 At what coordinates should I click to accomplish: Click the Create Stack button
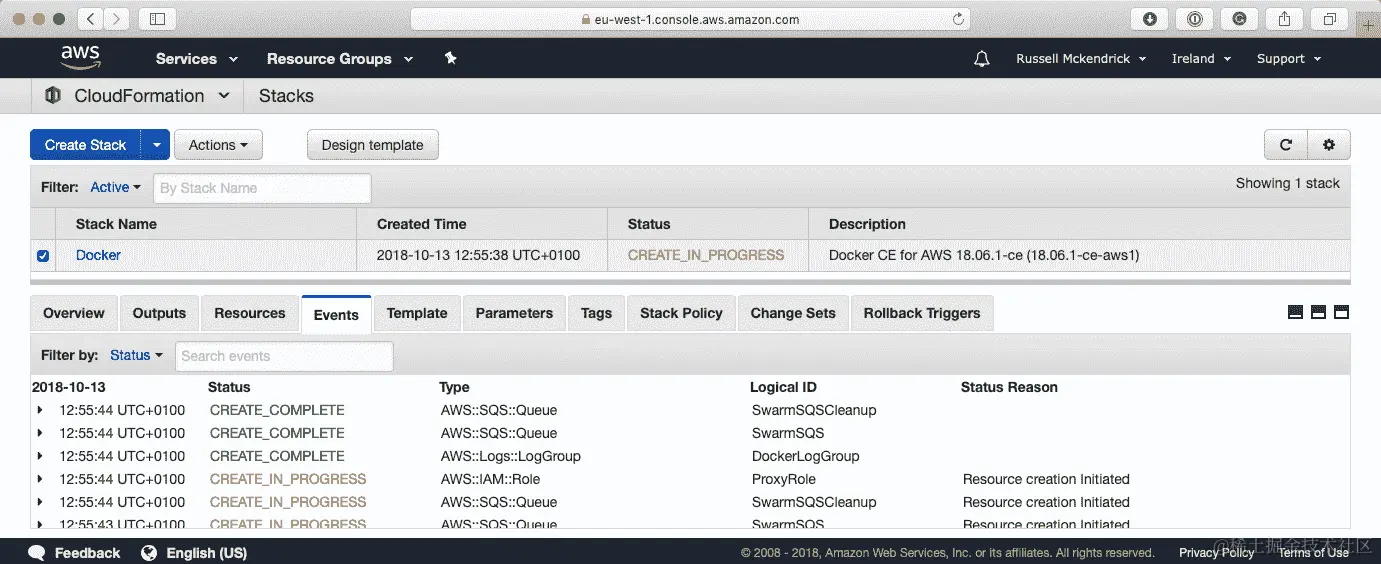pyautogui.click(x=86, y=145)
